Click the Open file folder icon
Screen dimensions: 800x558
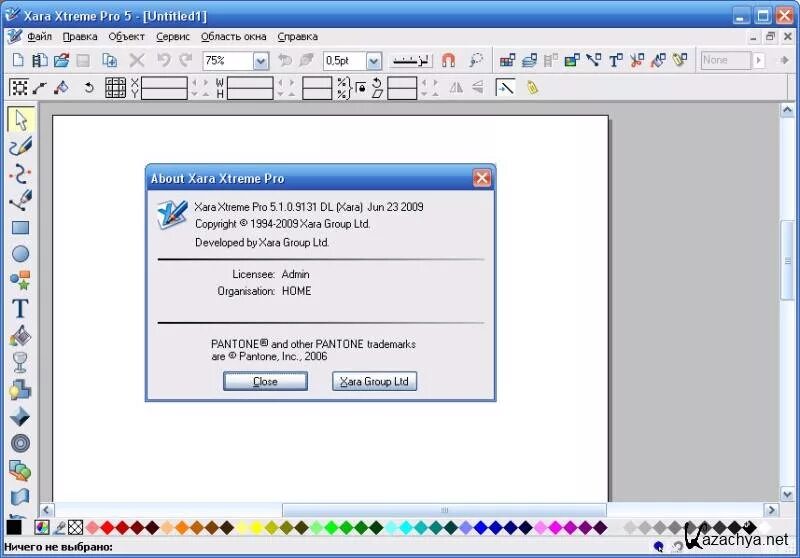coord(61,60)
